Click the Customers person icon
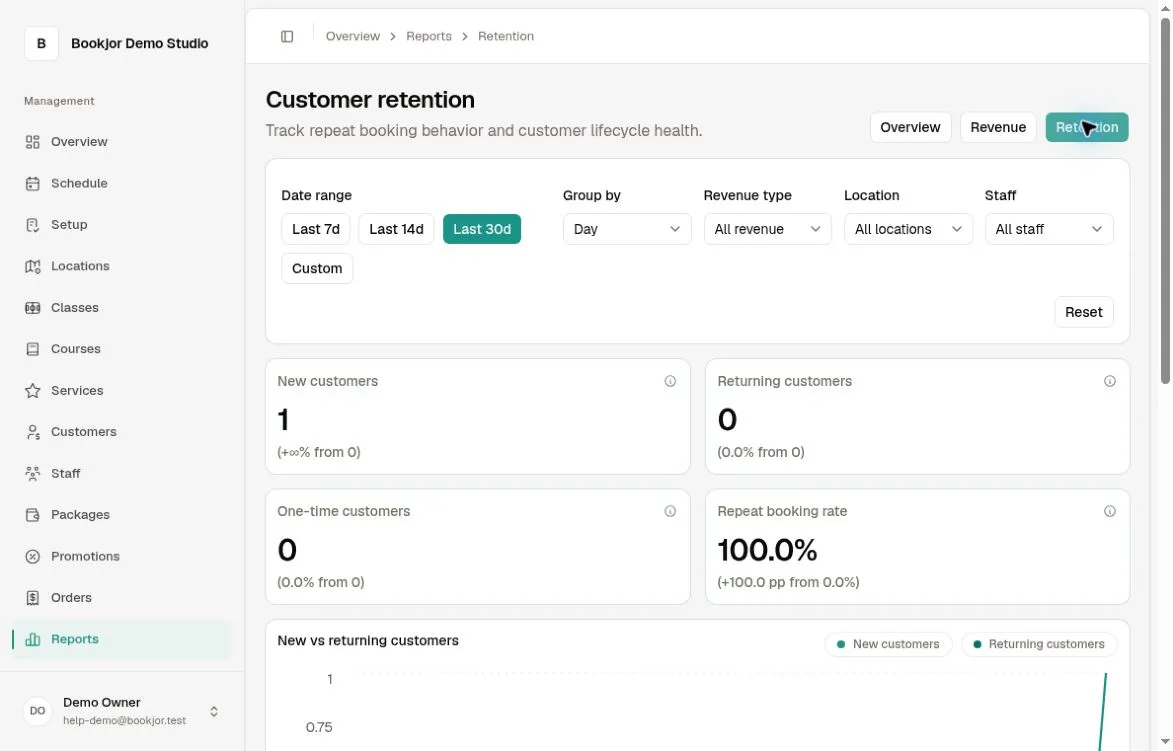1173x751 pixels. (x=32, y=432)
